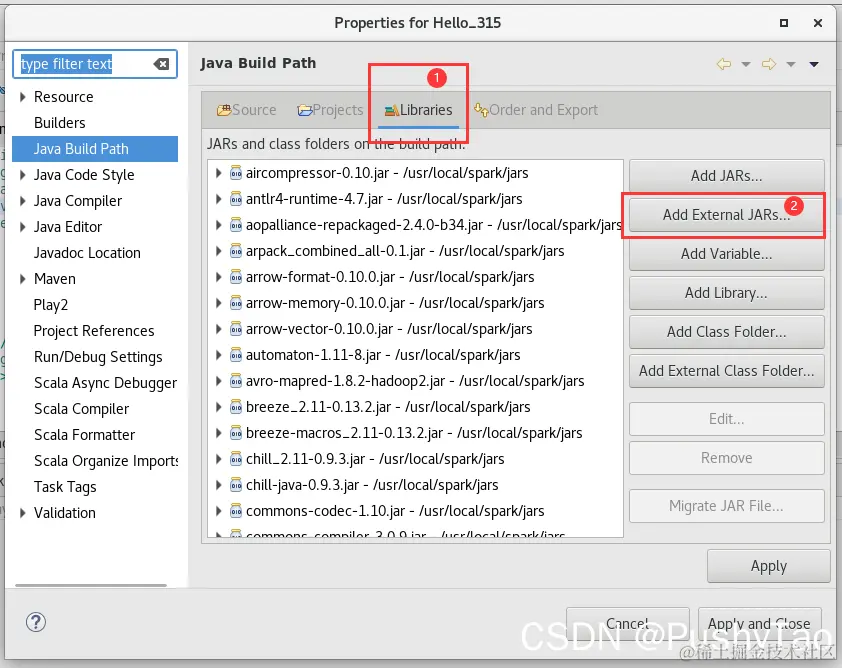Click the Edit... button

727,419
